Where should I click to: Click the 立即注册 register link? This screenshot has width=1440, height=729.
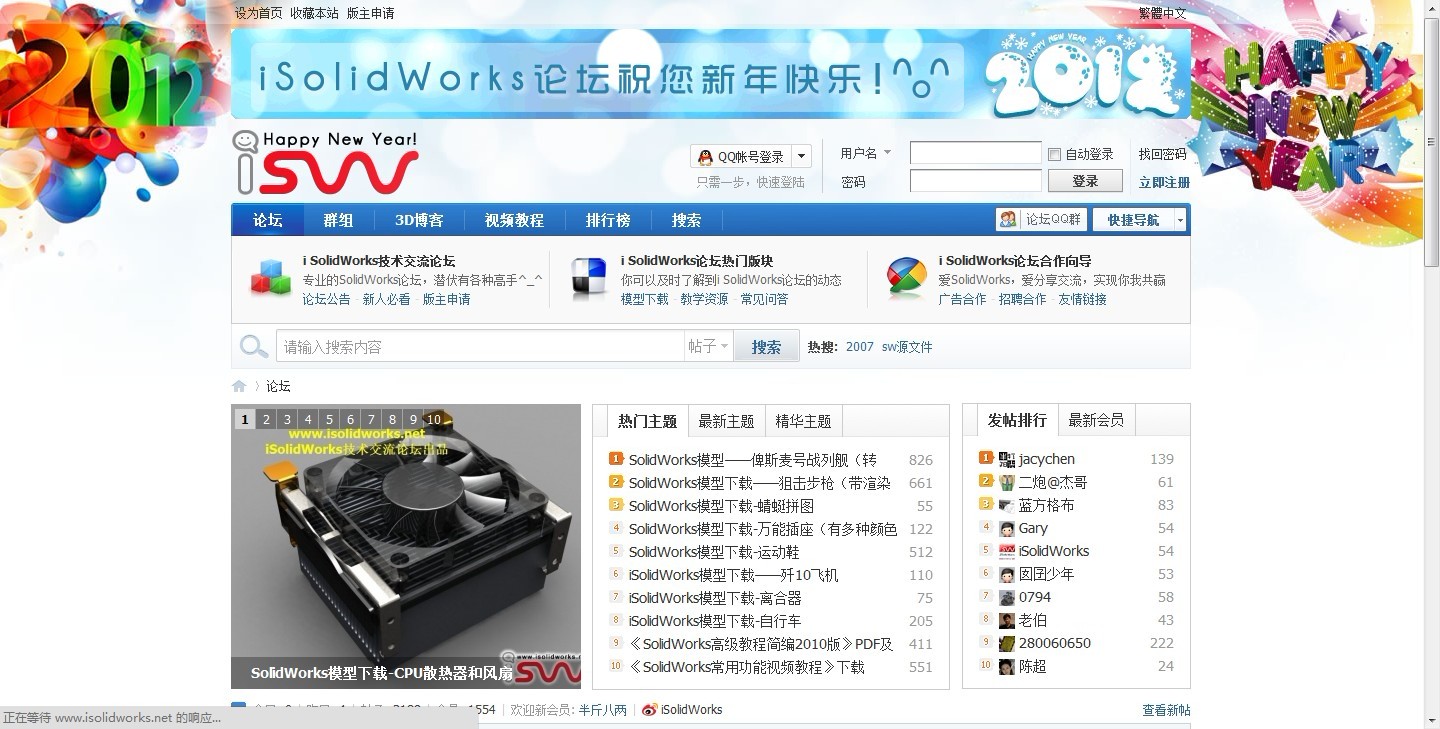coord(1164,182)
